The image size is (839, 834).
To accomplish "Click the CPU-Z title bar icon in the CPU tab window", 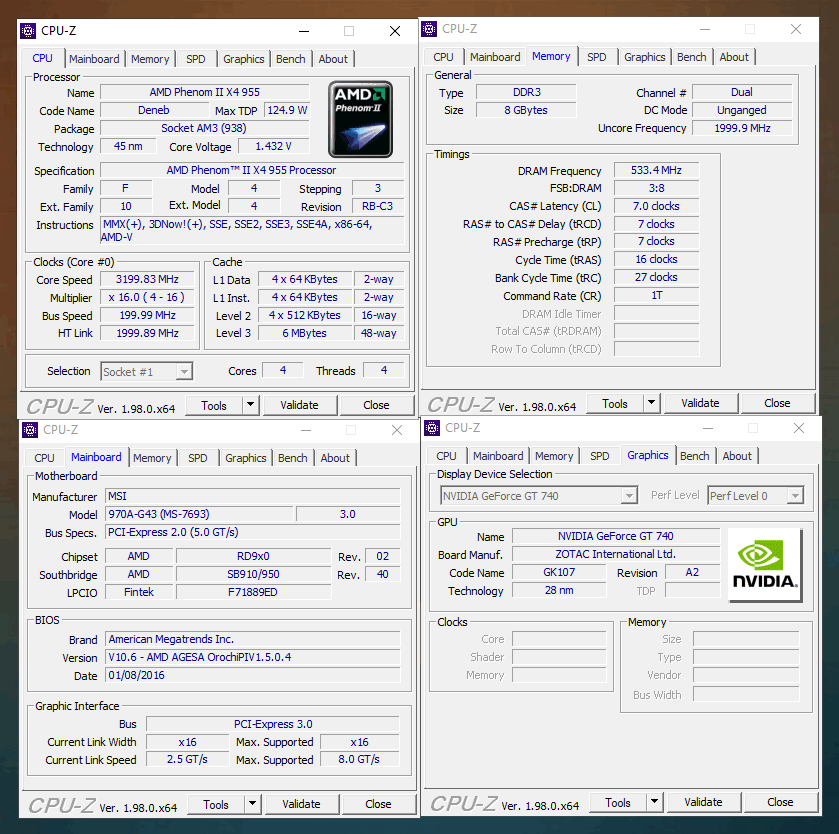I will tap(28, 31).
